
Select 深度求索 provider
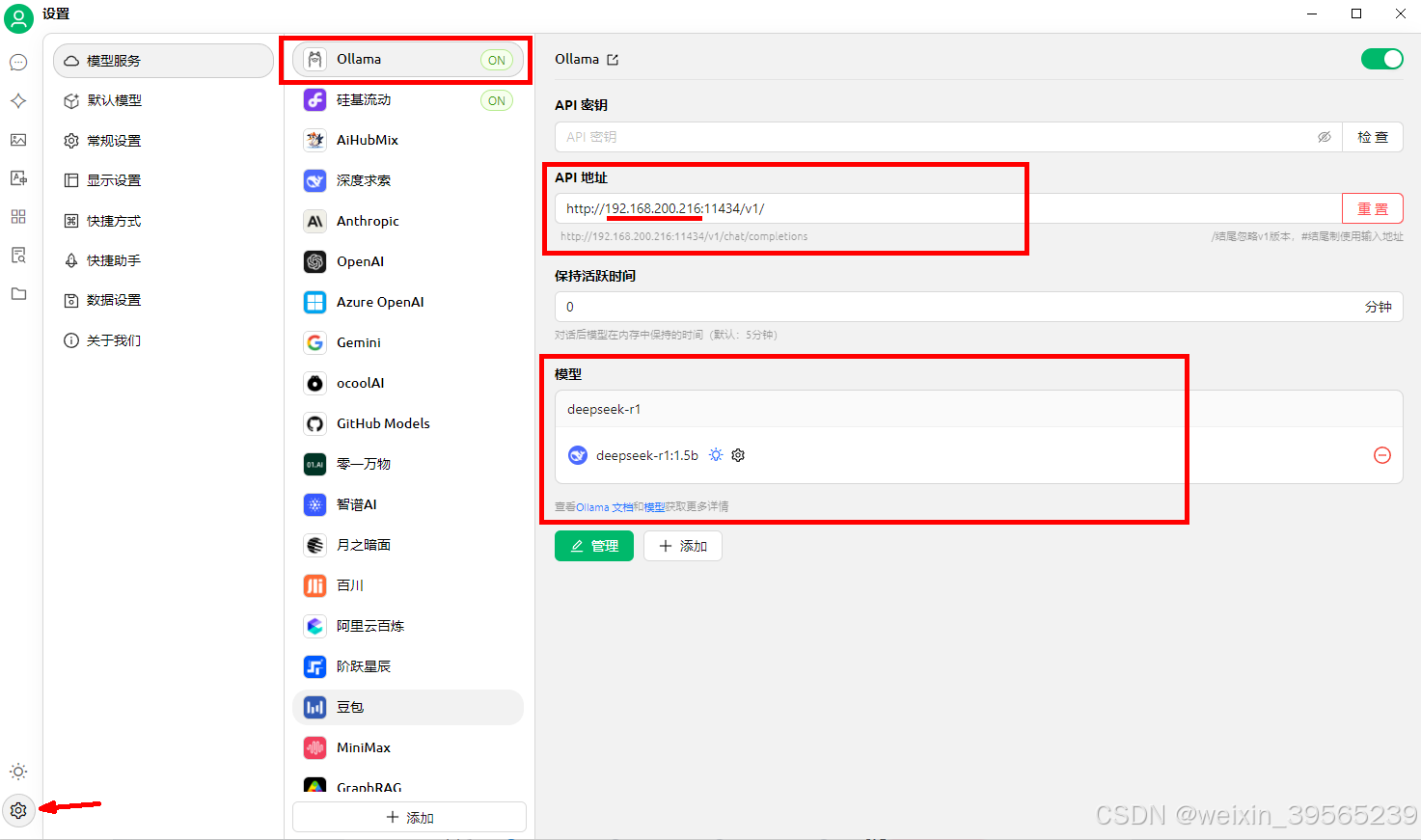[x=407, y=181]
